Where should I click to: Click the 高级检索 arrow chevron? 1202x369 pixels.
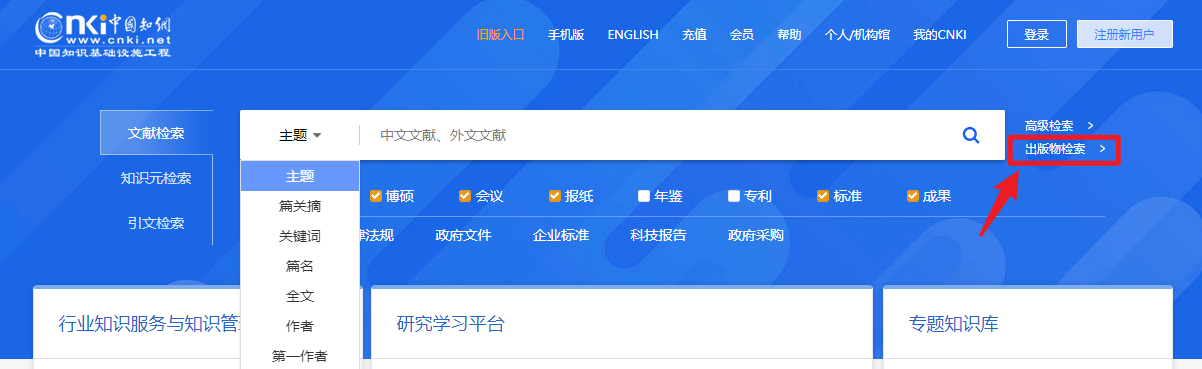pos(1090,126)
